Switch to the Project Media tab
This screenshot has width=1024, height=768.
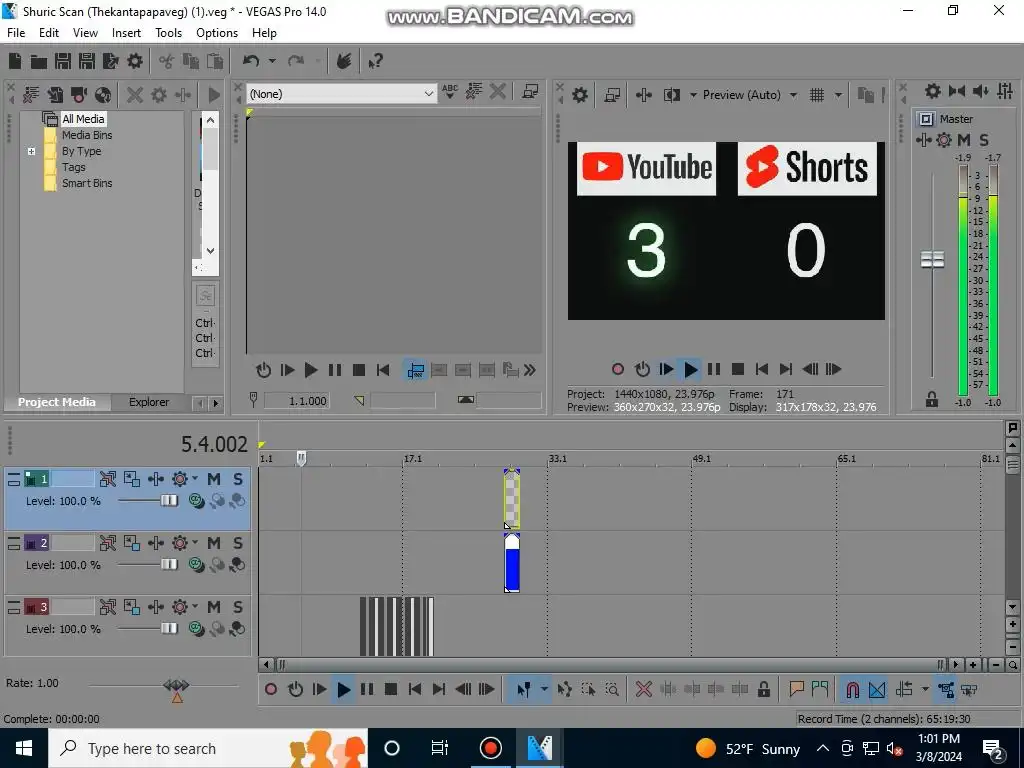pyautogui.click(x=57, y=402)
